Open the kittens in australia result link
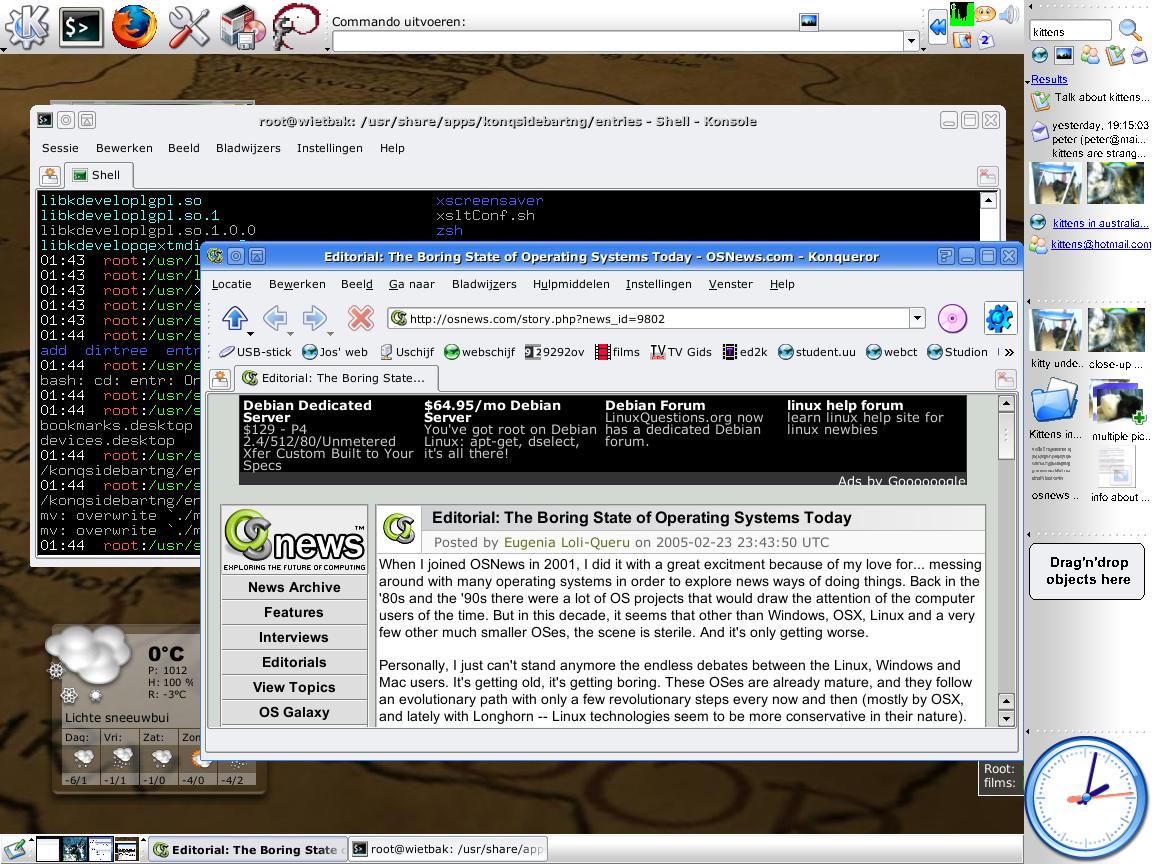The height and width of the screenshot is (864, 1152). click(1099, 223)
